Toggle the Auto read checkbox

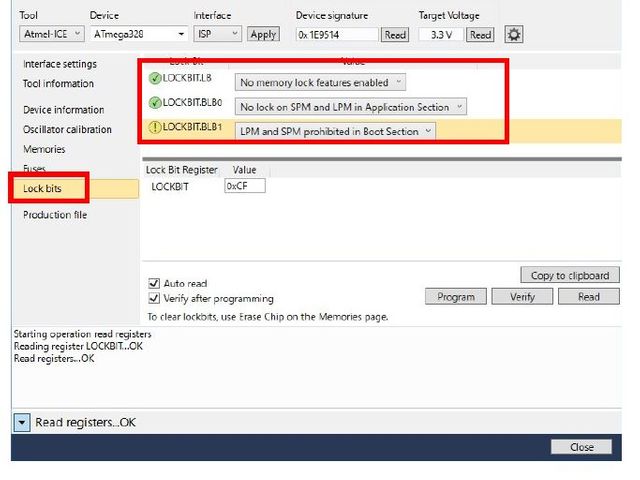[154, 283]
